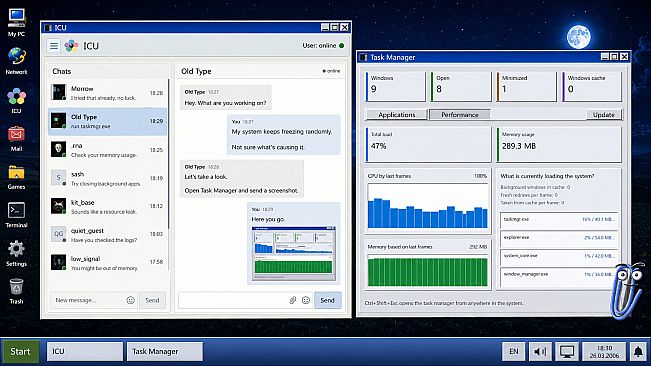Open the Terminal desktop icon
This screenshot has width=651, height=366.
coord(16,215)
